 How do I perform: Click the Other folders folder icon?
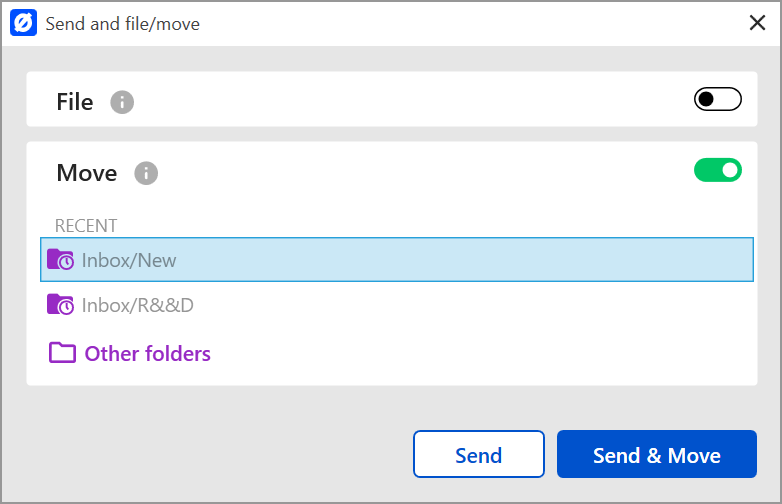tap(62, 353)
